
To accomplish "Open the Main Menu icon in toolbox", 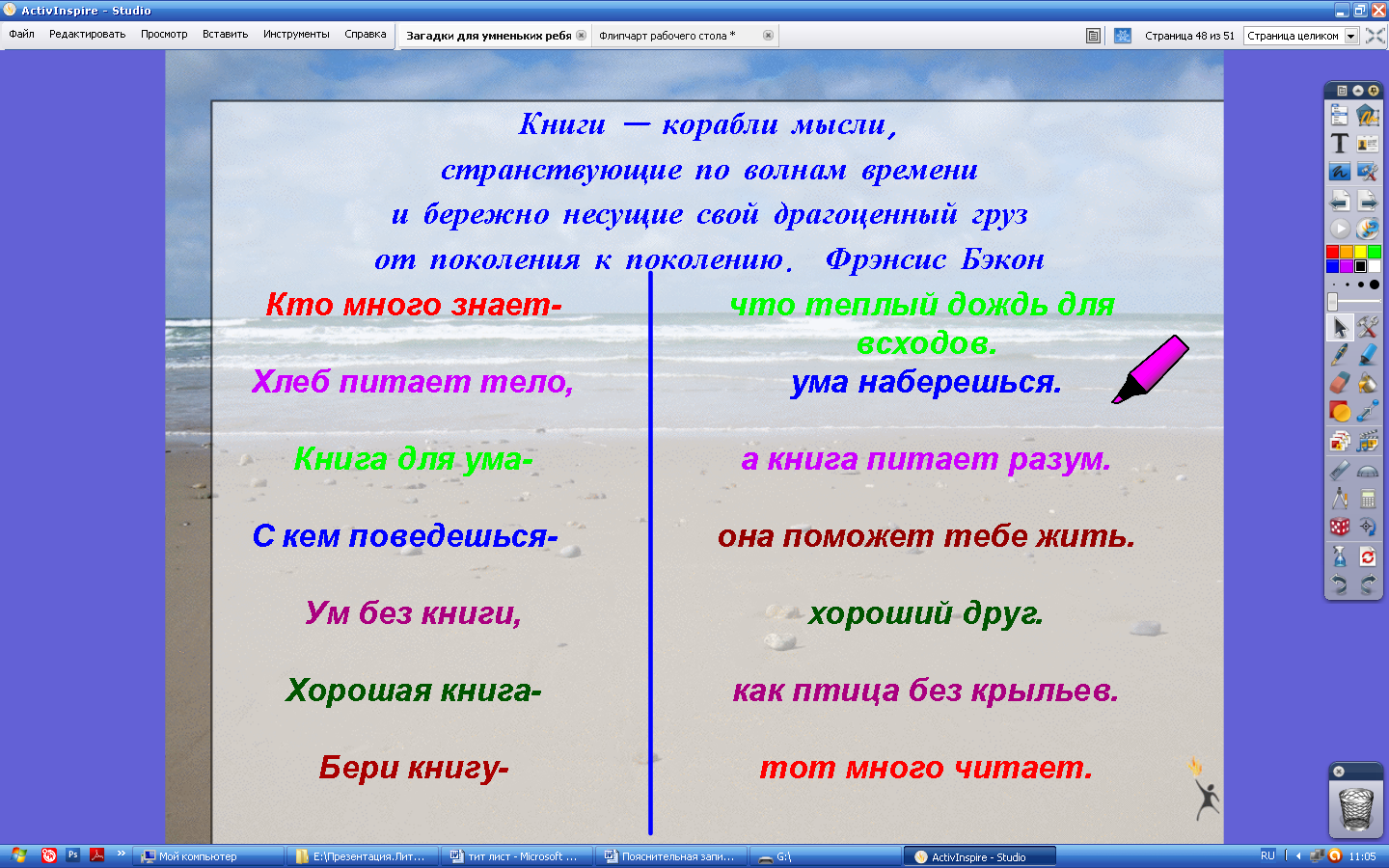I will [x=1340, y=115].
